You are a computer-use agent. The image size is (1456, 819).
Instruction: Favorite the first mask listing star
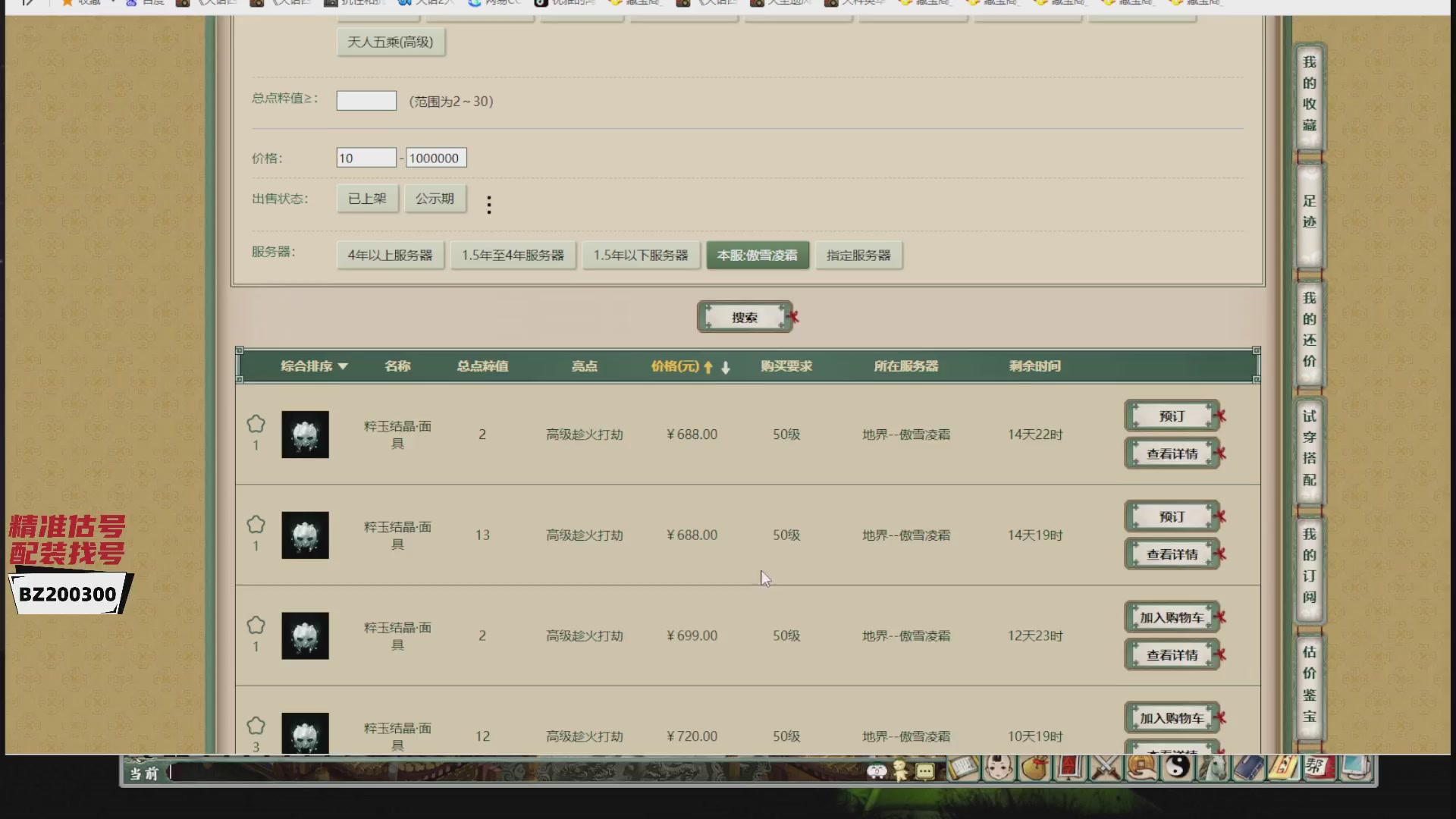(x=256, y=424)
